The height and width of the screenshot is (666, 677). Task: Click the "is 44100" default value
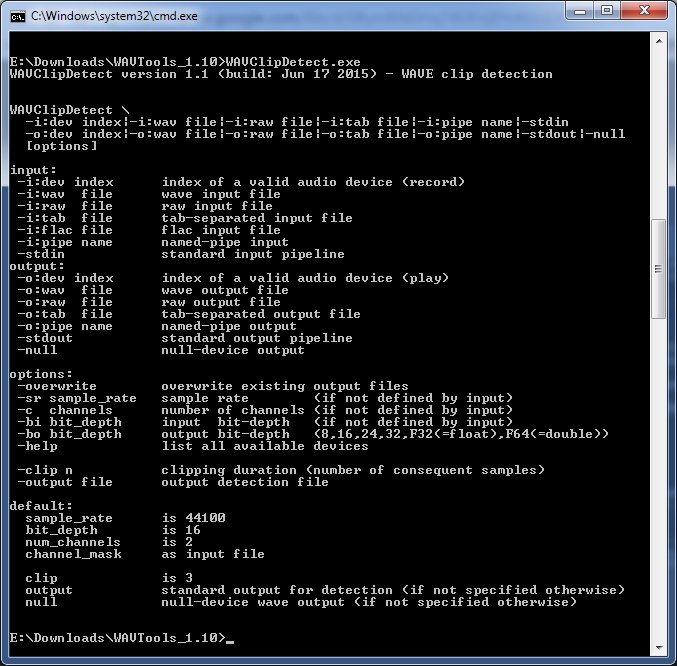coord(194,518)
